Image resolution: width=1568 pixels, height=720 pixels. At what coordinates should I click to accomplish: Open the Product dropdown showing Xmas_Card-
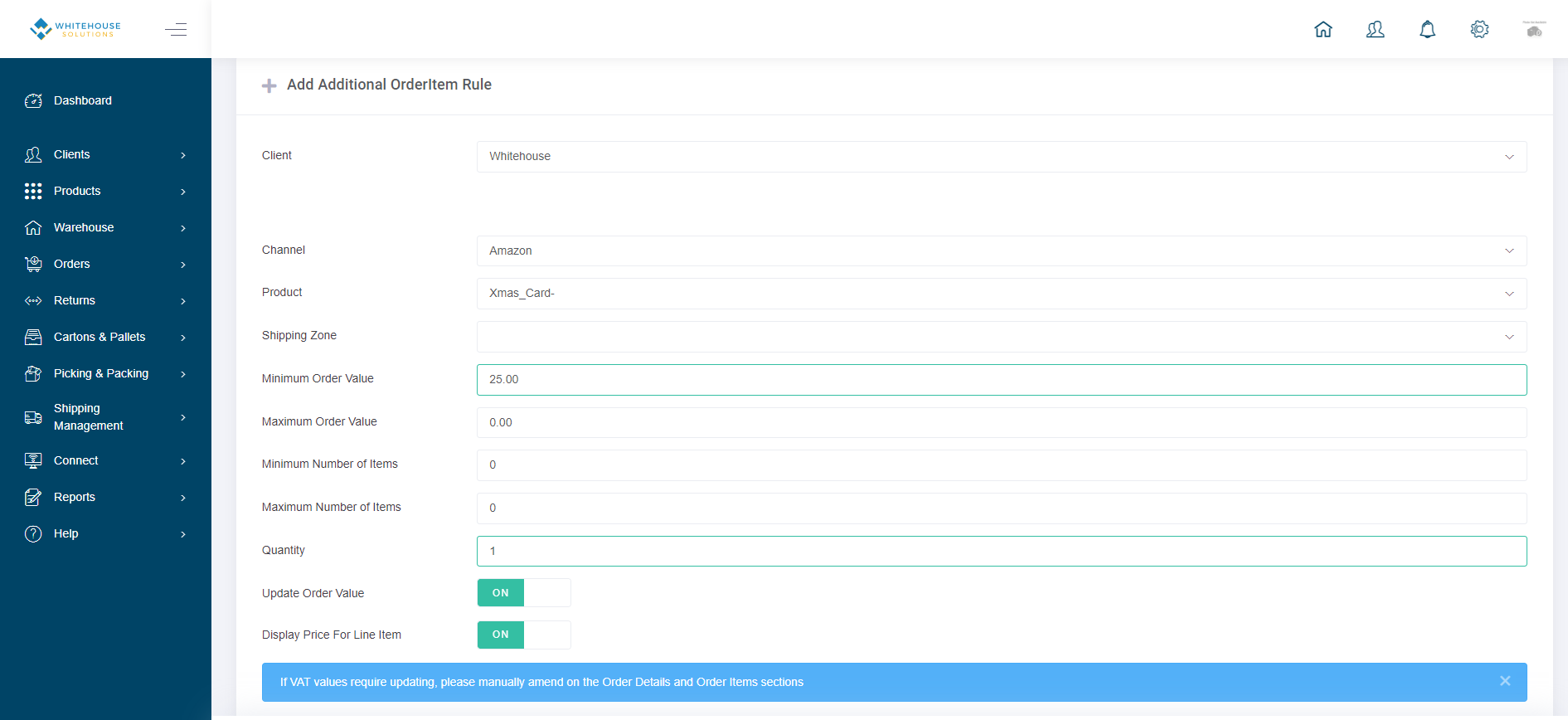pos(1002,294)
